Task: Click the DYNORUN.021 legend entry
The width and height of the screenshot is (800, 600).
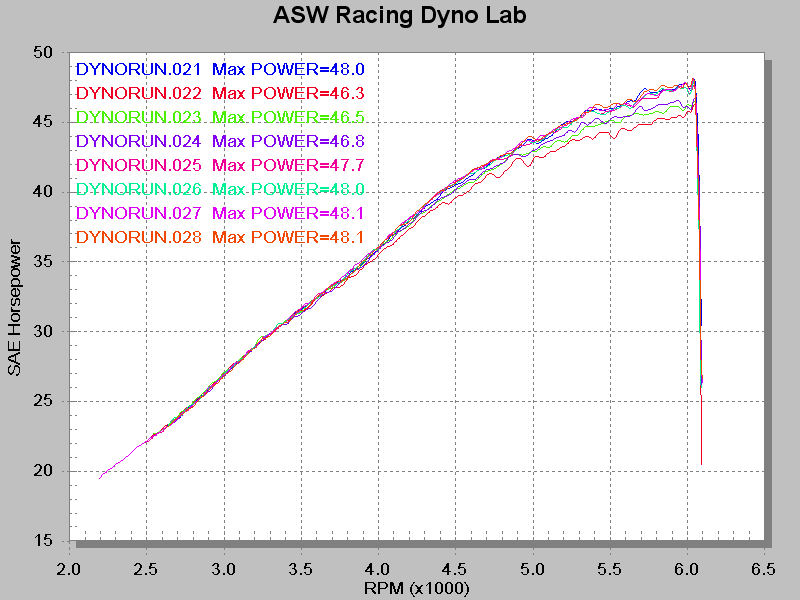Action: pos(138,70)
